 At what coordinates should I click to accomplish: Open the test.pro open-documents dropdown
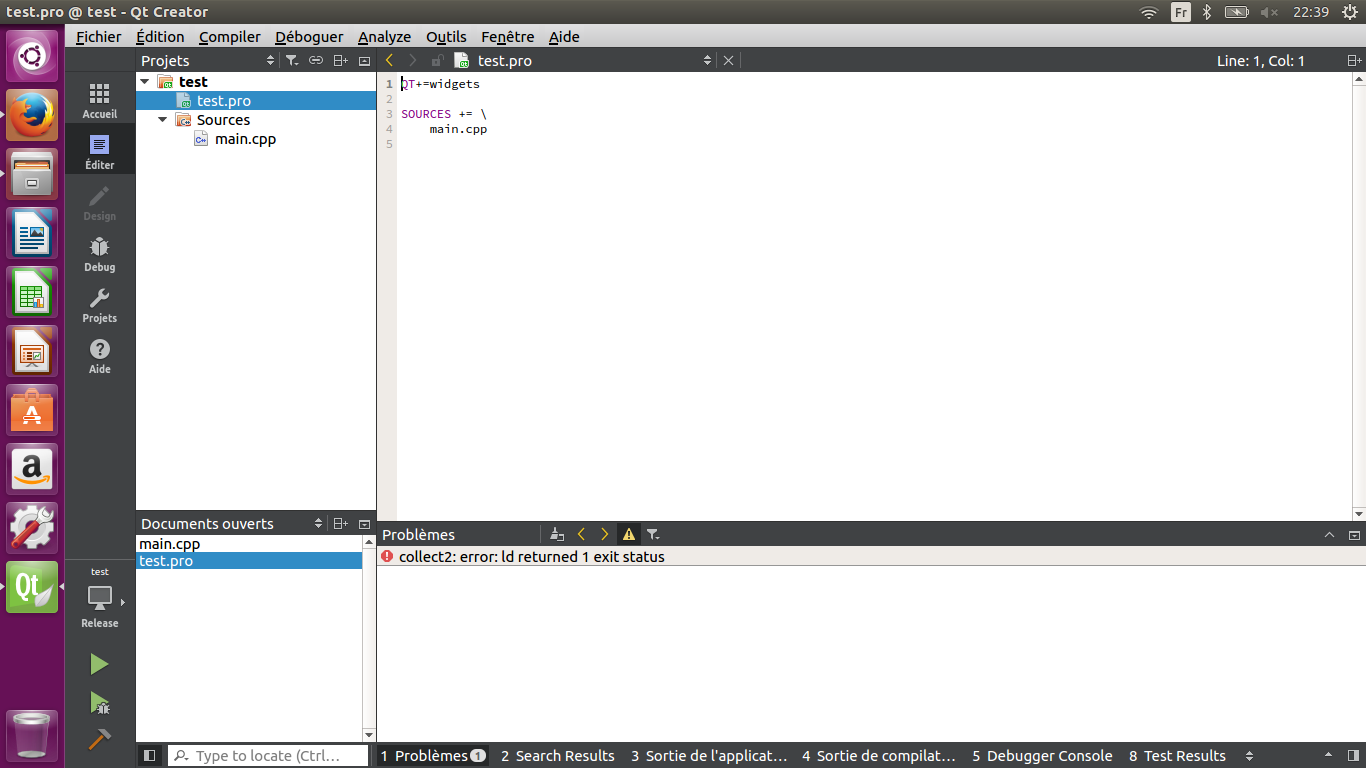click(x=707, y=61)
